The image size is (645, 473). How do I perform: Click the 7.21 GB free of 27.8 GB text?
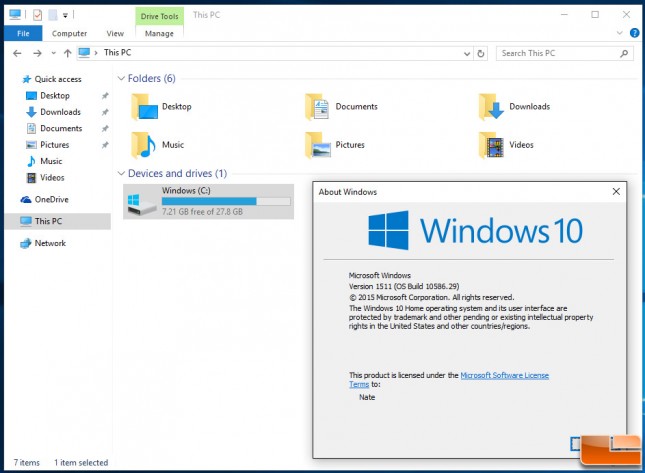click(x=202, y=212)
